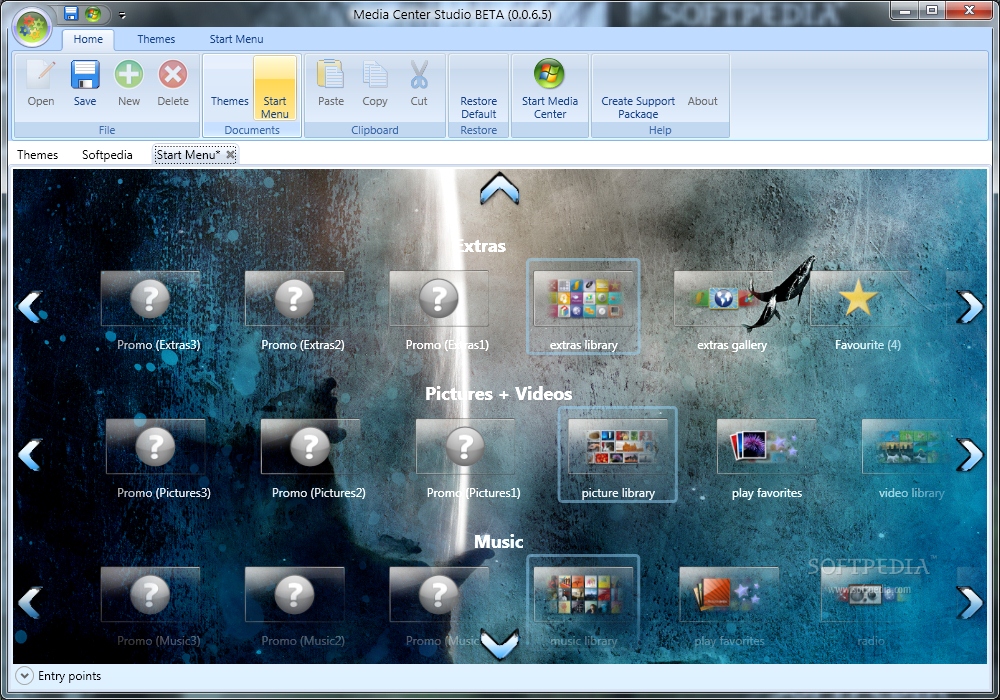Select the music library tile
This screenshot has width=1000, height=700.
click(x=583, y=602)
